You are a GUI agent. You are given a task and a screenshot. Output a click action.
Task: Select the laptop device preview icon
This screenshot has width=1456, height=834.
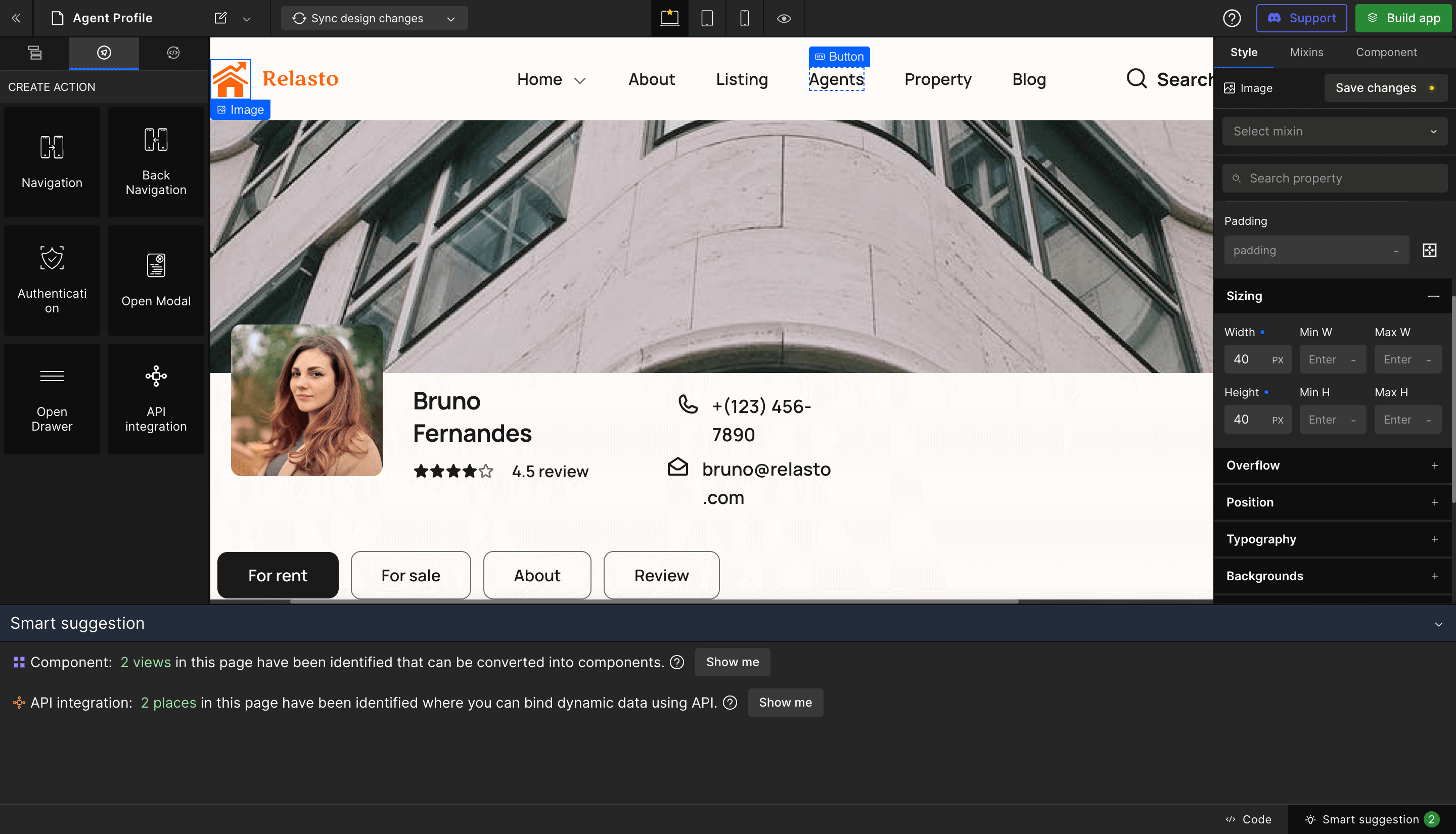click(668, 18)
